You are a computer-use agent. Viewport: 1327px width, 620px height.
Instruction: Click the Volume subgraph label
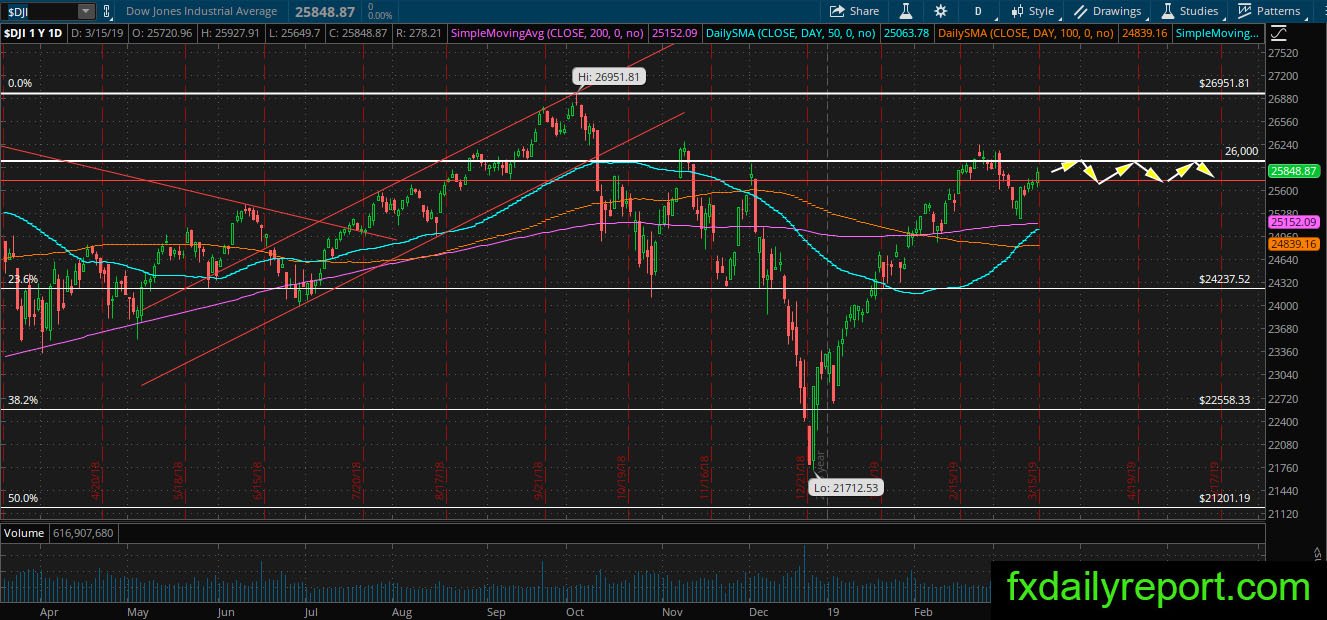(x=24, y=533)
